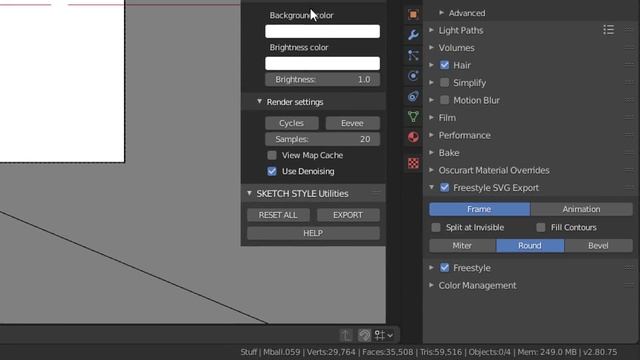This screenshot has height=360, width=640.
Task: Expand the Bake panel
Action: [x=431, y=153]
